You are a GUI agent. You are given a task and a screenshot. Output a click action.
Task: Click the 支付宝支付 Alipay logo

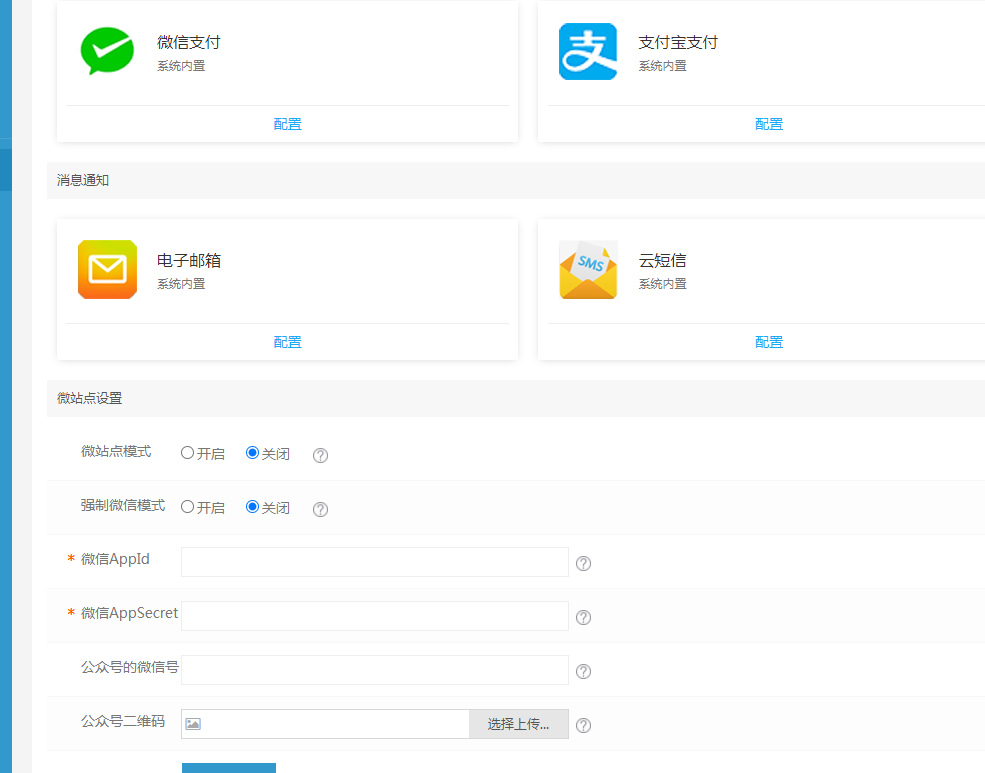(588, 51)
